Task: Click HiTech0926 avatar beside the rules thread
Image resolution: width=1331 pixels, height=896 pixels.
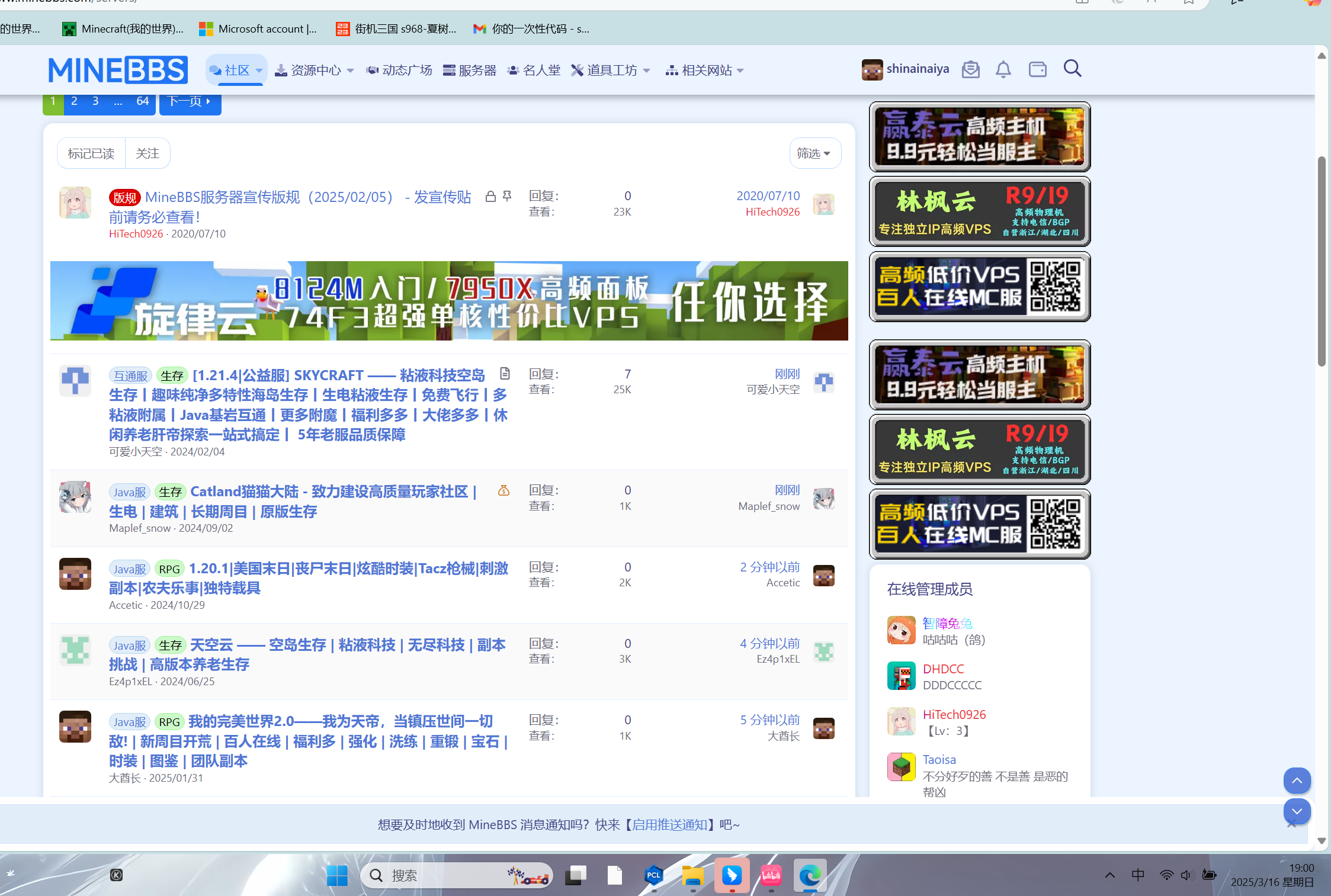Action: (75, 203)
